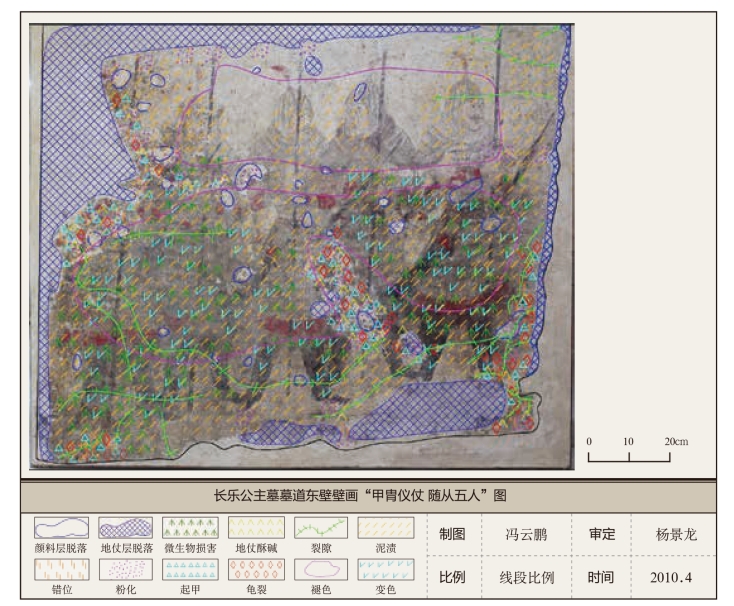The height and width of the screenshot is (606, 734).
Task: Select the legend label text 泥渍
Action: [386, 548]
